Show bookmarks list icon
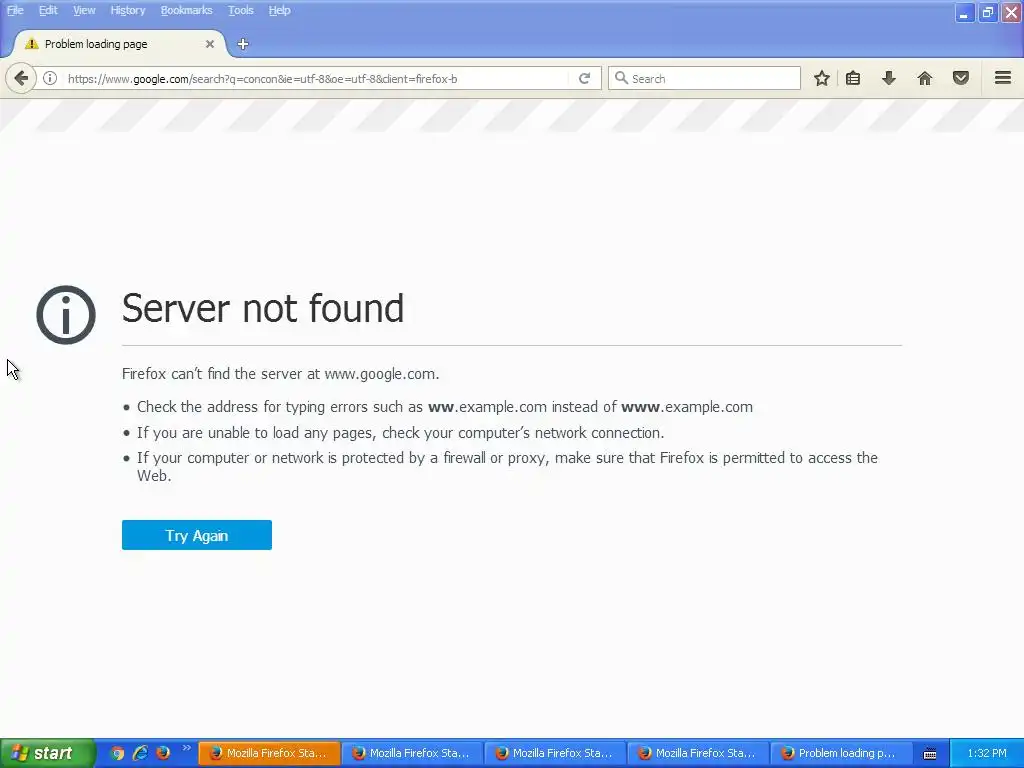1024x768 pixels. (853, 78)
